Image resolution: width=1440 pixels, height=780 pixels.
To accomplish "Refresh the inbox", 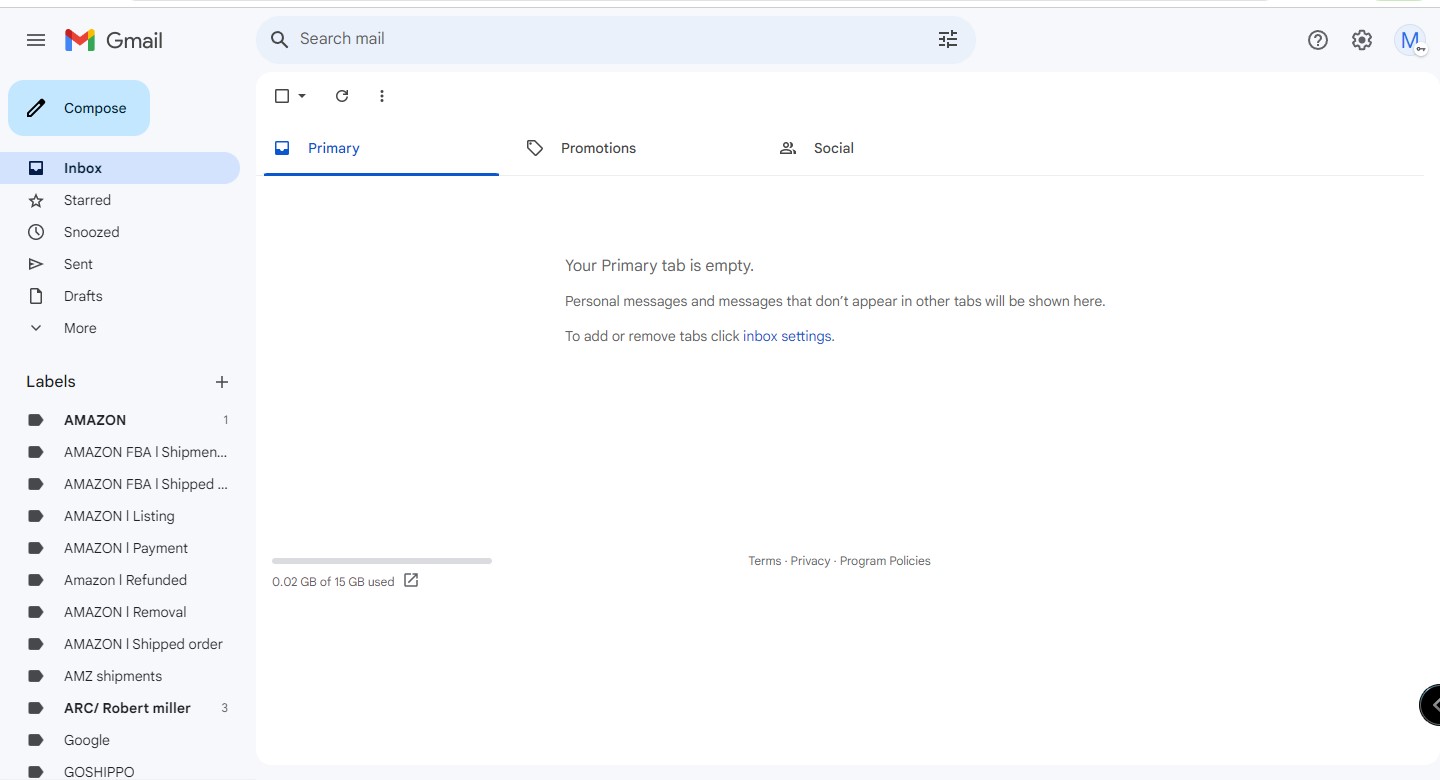I will coord(342,96).
